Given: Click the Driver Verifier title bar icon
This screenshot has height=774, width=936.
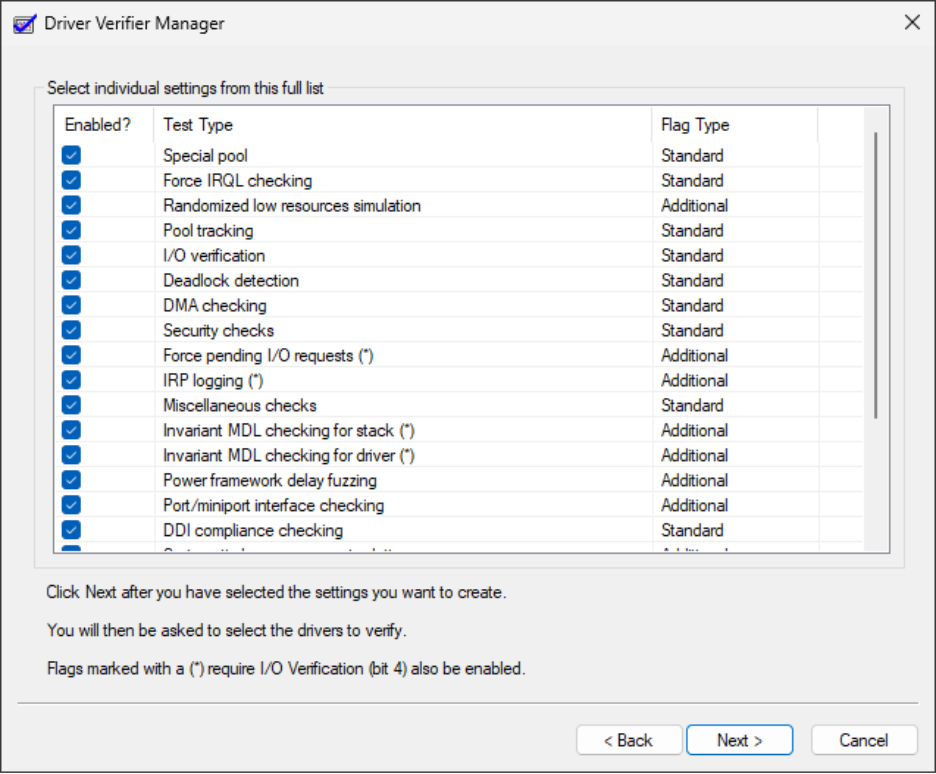Looking at the screenshot, I should [23, 21].
